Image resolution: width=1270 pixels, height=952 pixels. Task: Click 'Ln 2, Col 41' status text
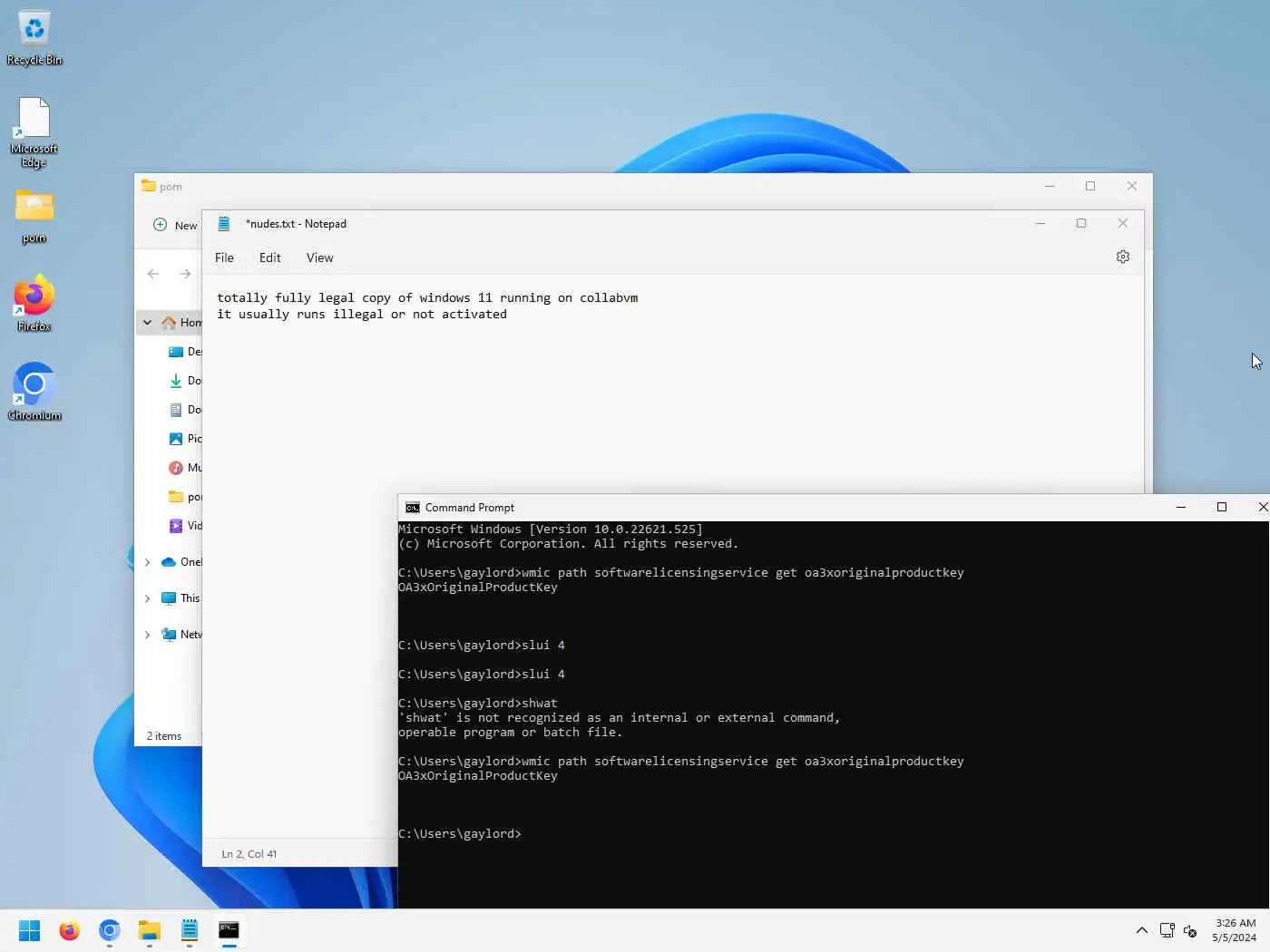point(249,854)
